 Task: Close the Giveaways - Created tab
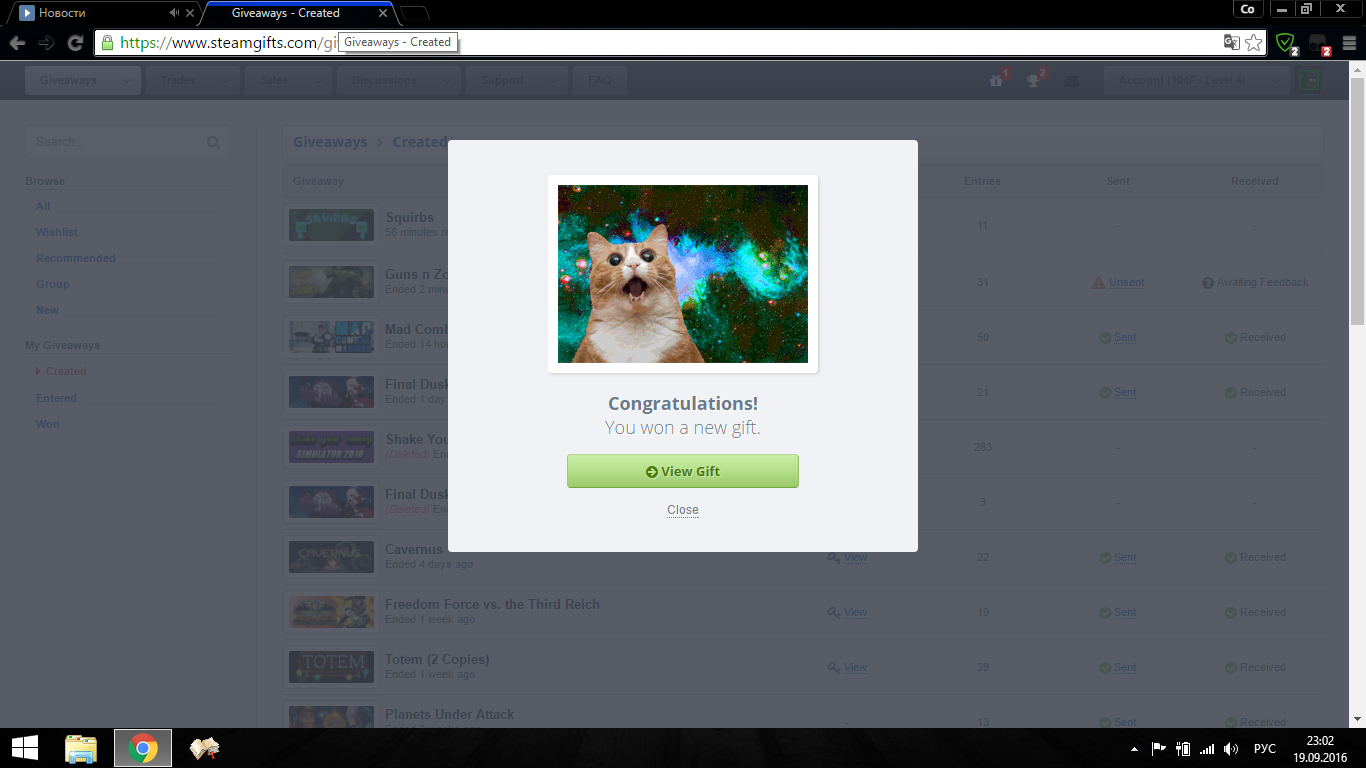(384, 13)
